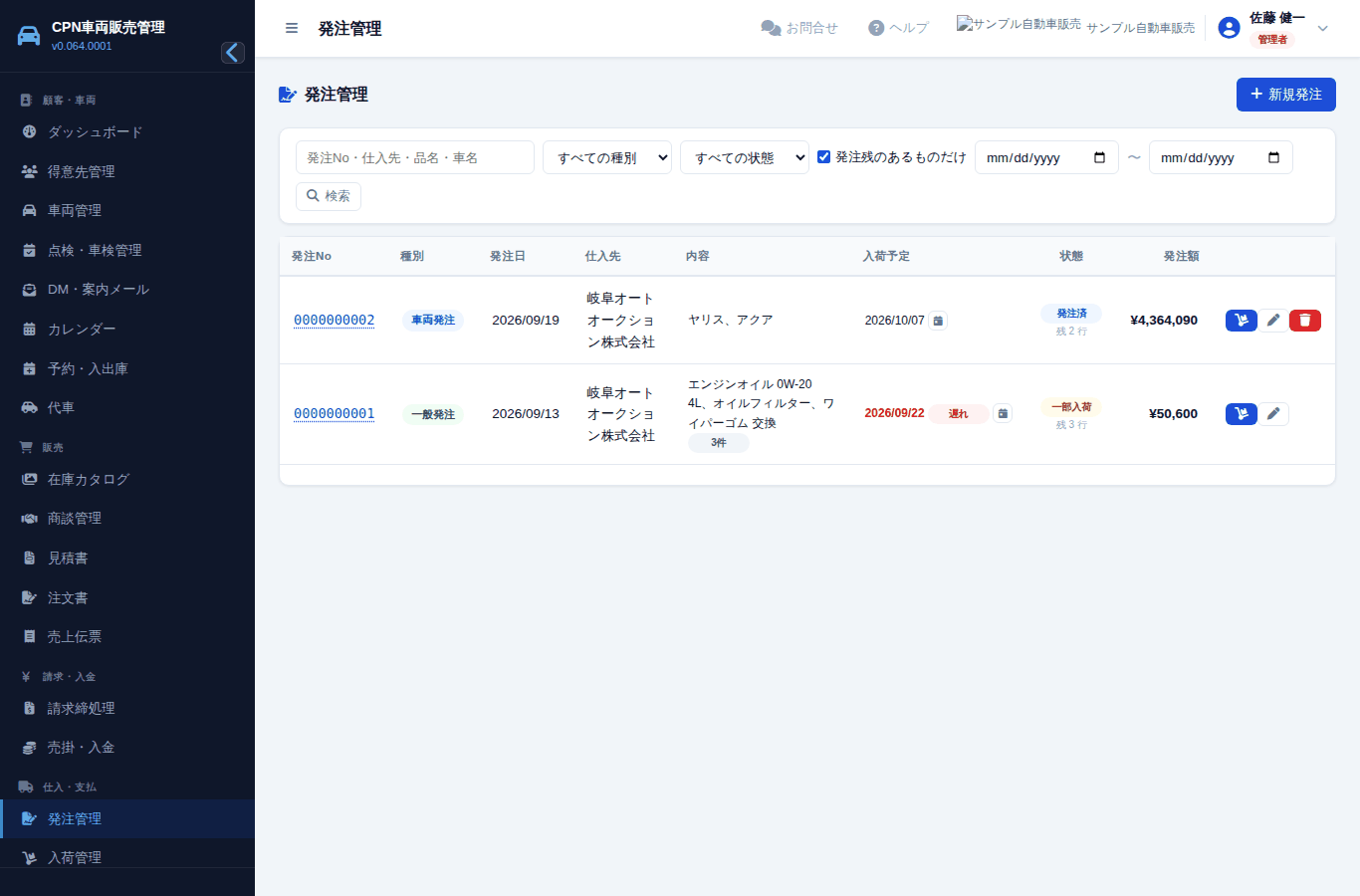
Task: Click the 3件 item count badge
Action: (719, 443)
